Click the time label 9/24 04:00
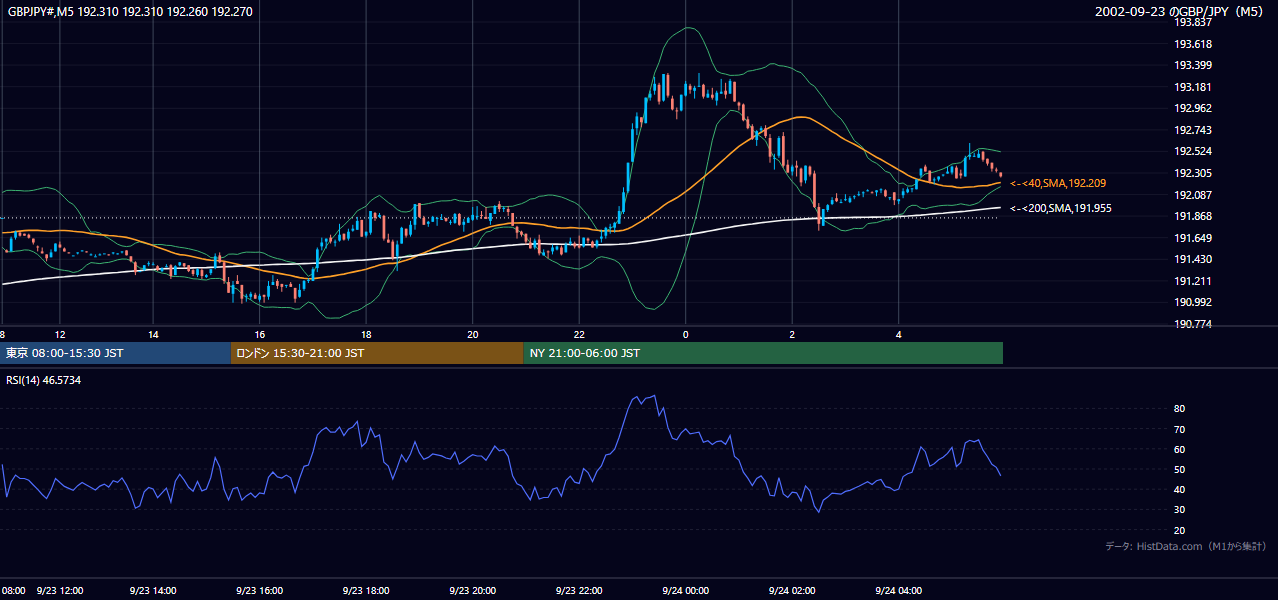1278x600 pixels. (898, 590)
